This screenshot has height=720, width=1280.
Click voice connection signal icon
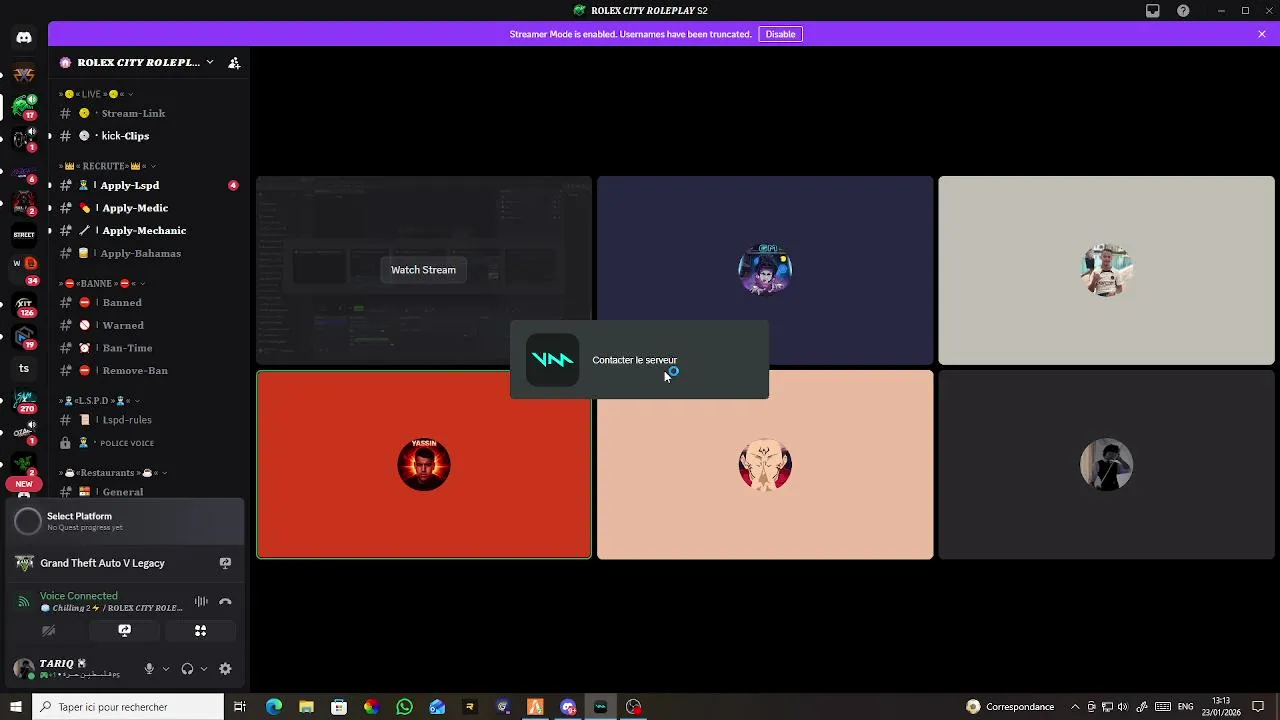coord(24,601)
